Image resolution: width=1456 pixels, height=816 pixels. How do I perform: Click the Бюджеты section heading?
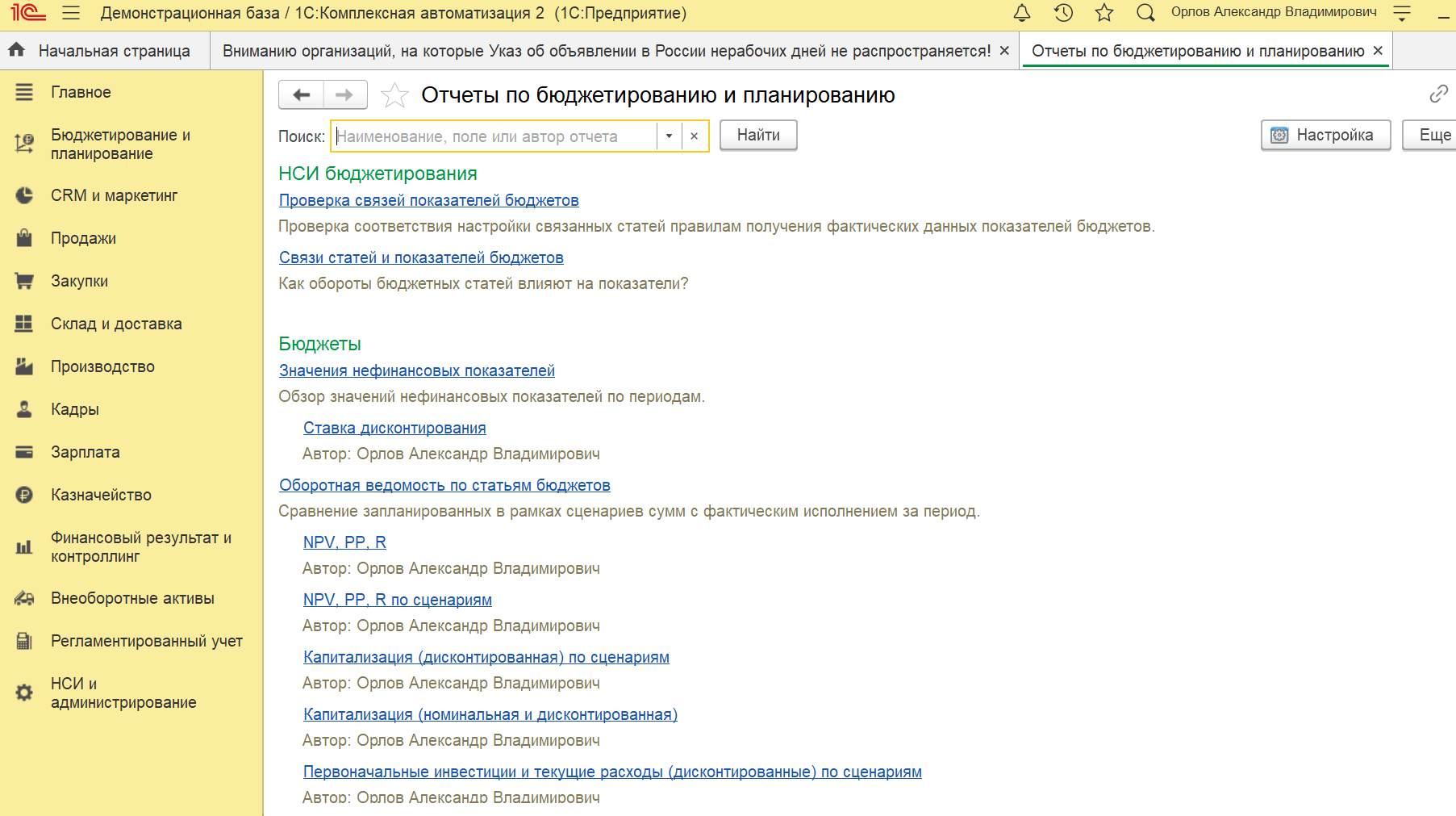pyautogui.click(x=319, y=344)
